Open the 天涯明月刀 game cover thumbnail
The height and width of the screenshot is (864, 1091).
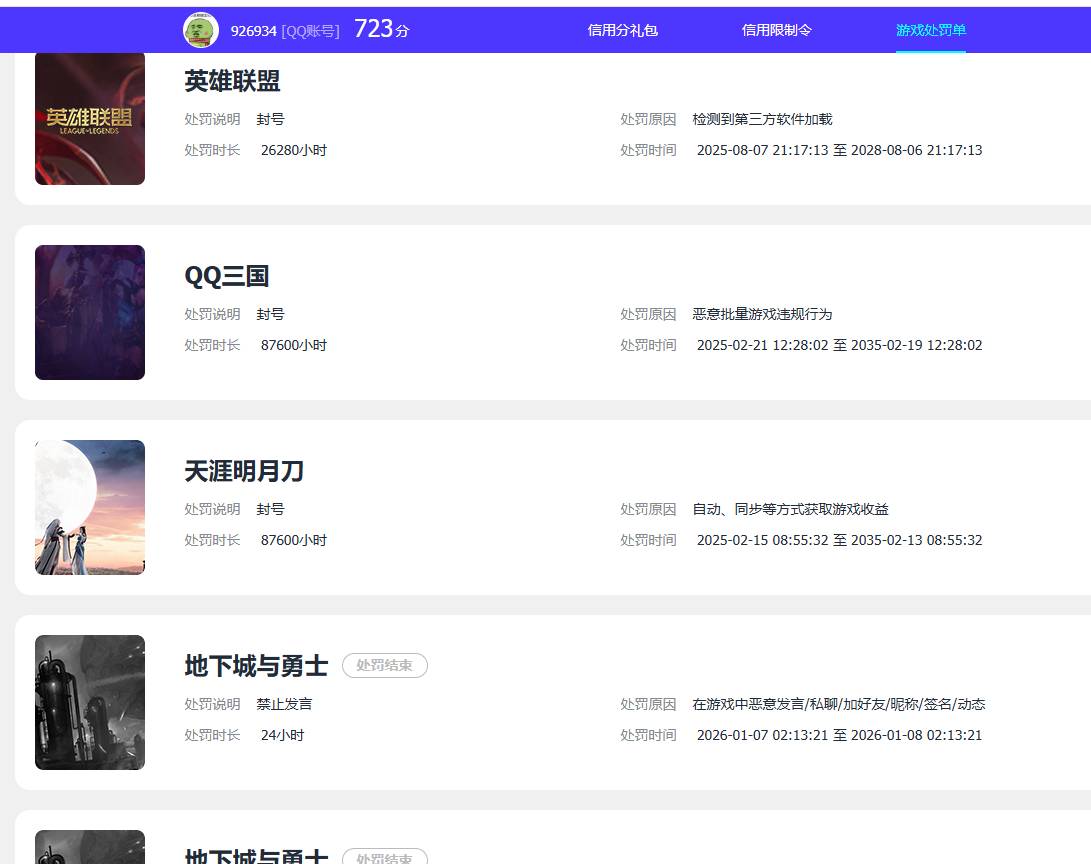90,507
